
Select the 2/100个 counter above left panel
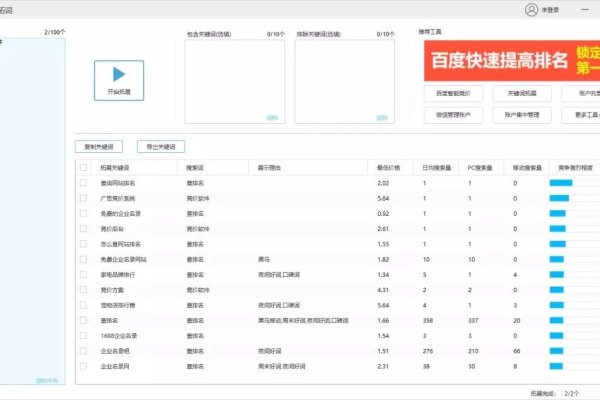pyautogui.click(x=55, y=32)
